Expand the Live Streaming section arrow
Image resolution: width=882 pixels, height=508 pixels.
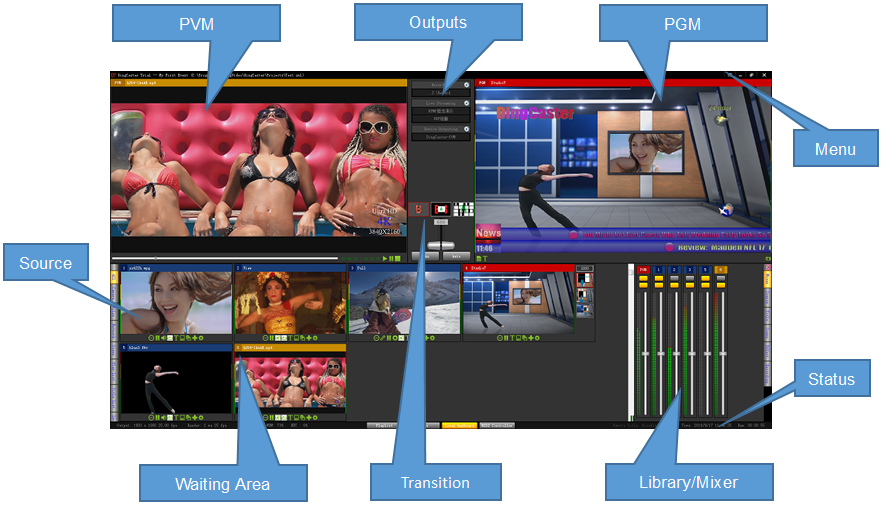tap(466, 102)
